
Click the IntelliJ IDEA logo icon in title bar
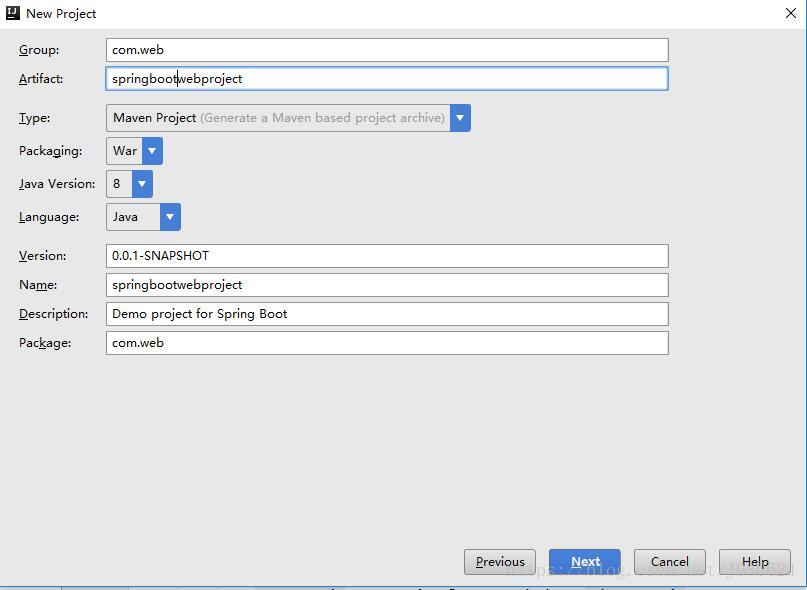(12, 13)
